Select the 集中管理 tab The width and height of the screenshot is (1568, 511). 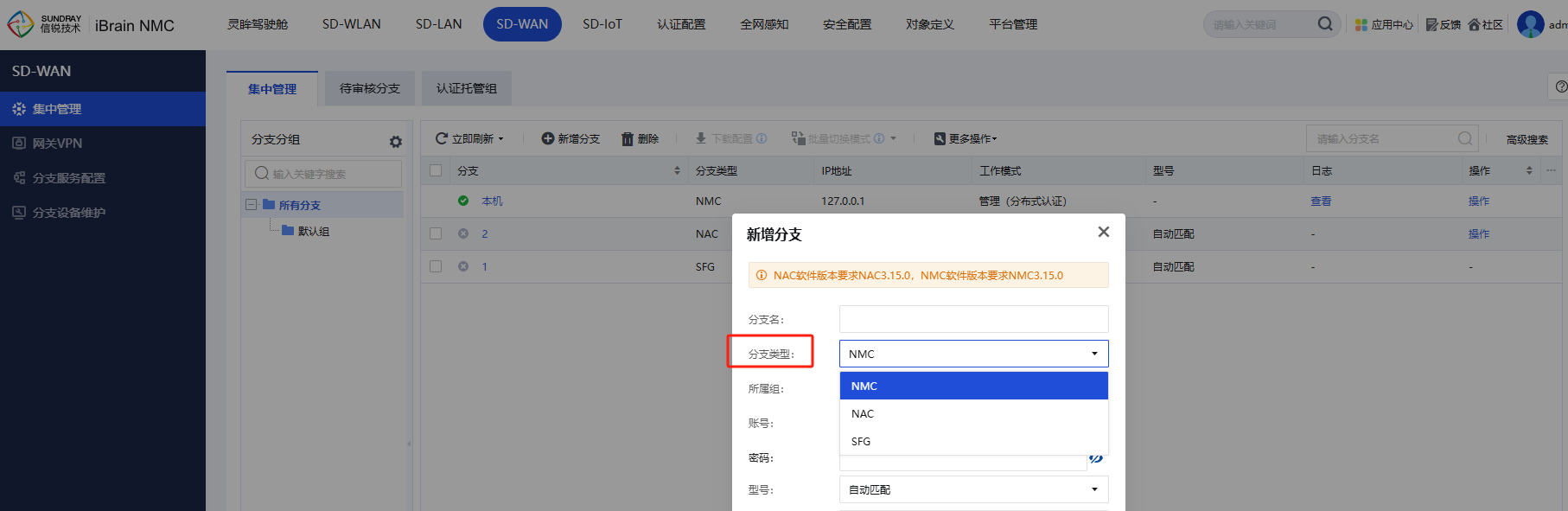pos(272,88)
